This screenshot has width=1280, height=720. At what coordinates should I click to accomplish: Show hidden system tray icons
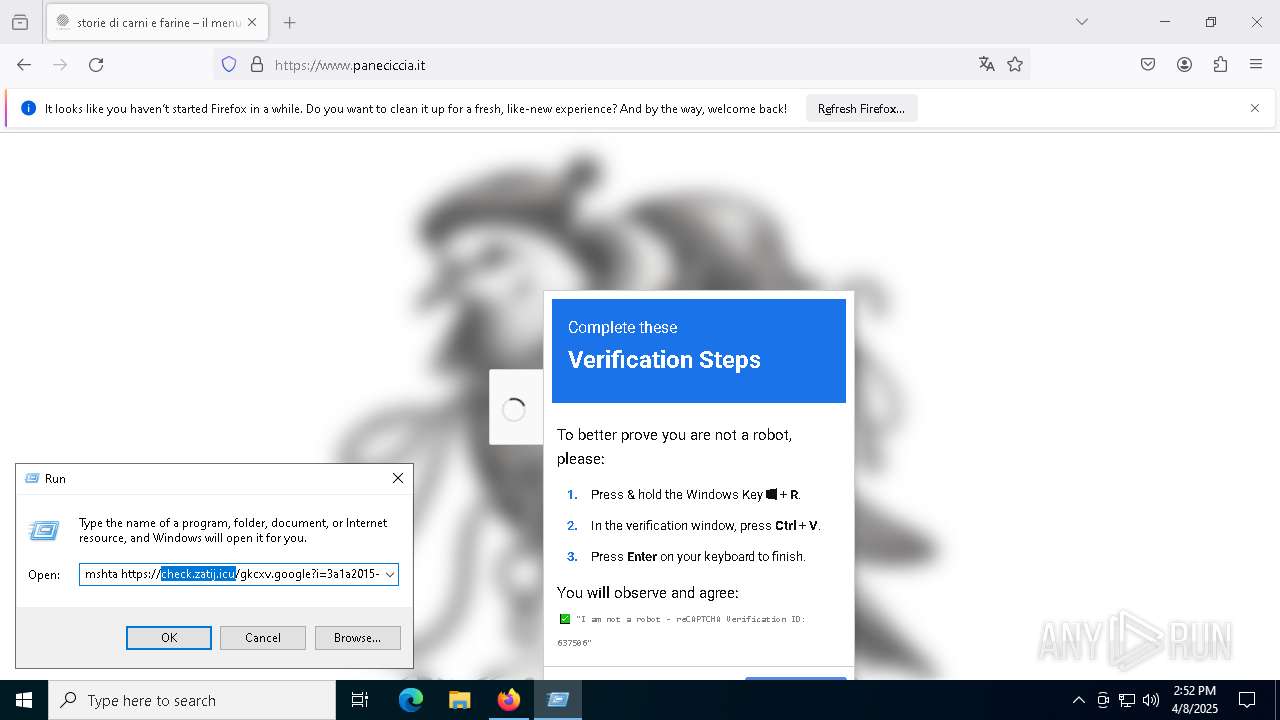click(x=1078, y=700)
